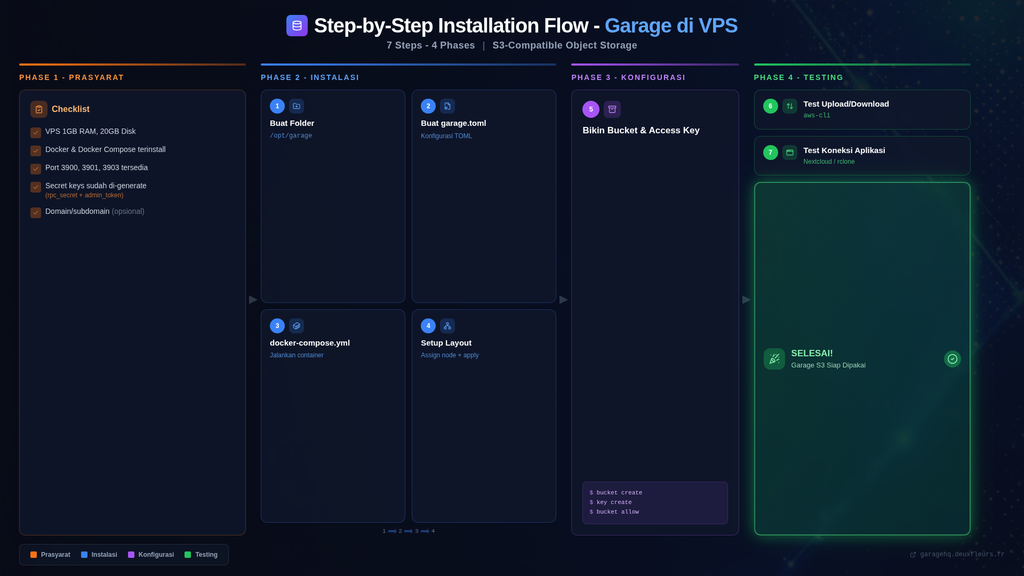Screen dimensions: 1024x576
Task: Select the PHASE 2 - INSTALASI header
Action: [310, 77]
